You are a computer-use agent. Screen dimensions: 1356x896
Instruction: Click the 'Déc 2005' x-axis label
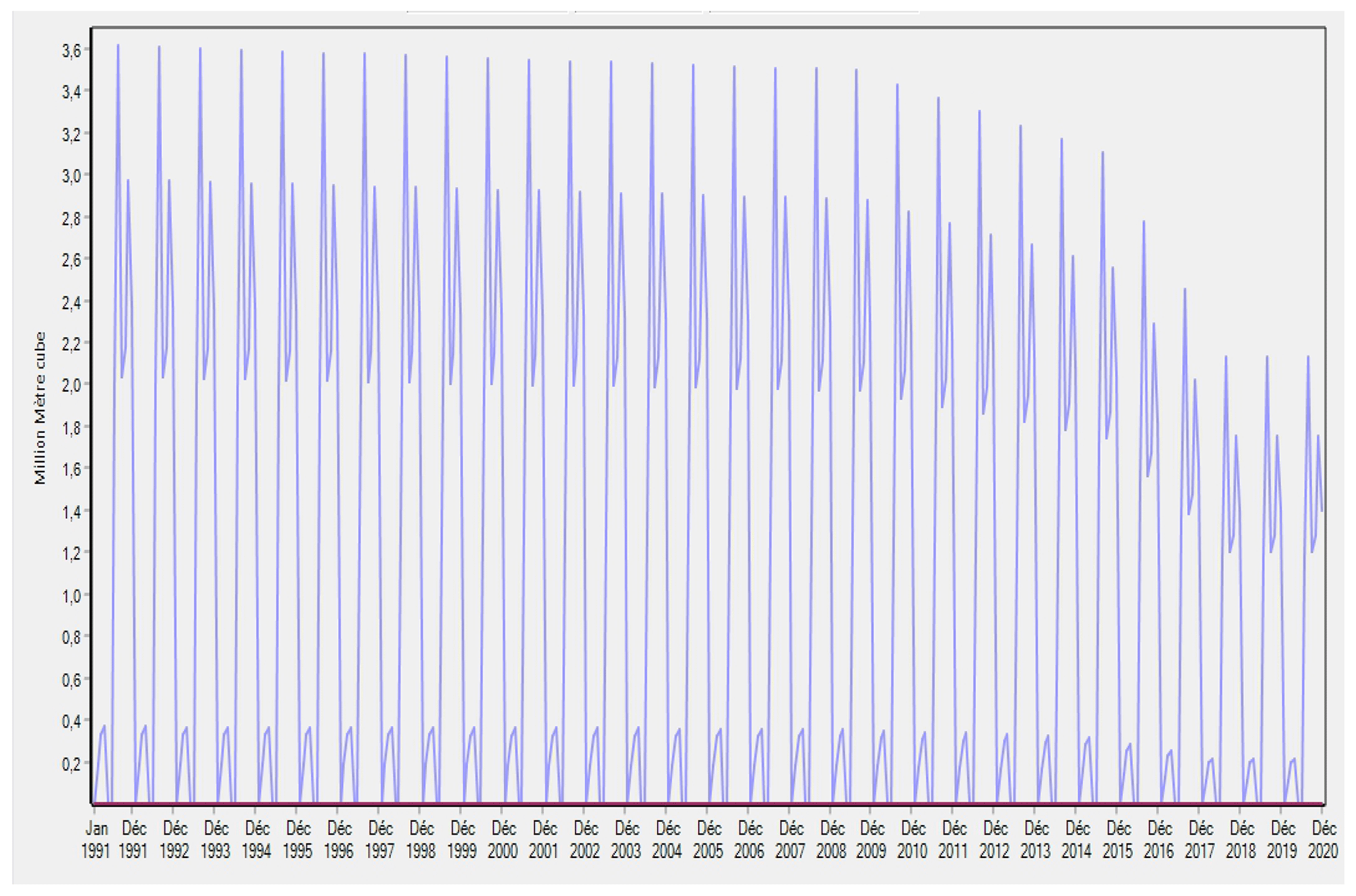pos(708,840)
